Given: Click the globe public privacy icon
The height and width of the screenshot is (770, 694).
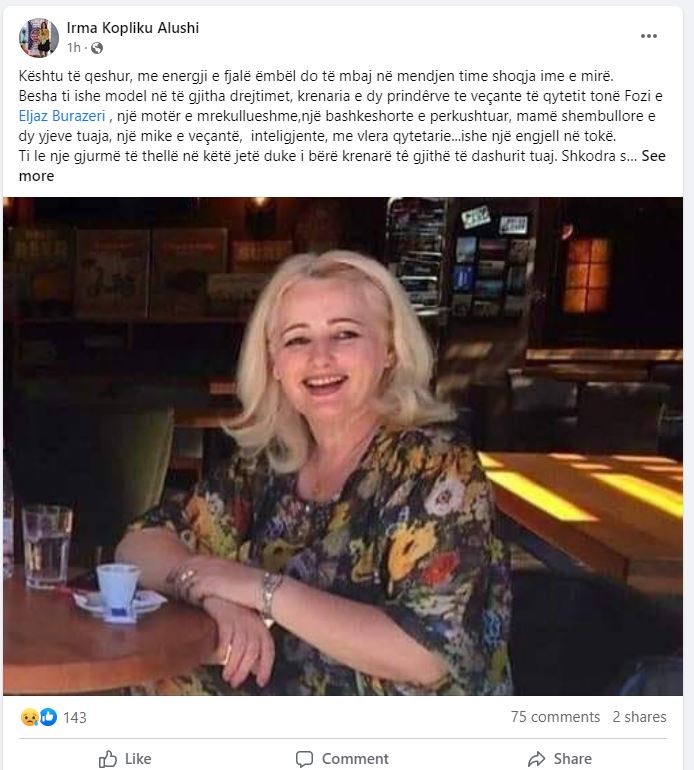Looking at the screenshot, I should point(97,48).
